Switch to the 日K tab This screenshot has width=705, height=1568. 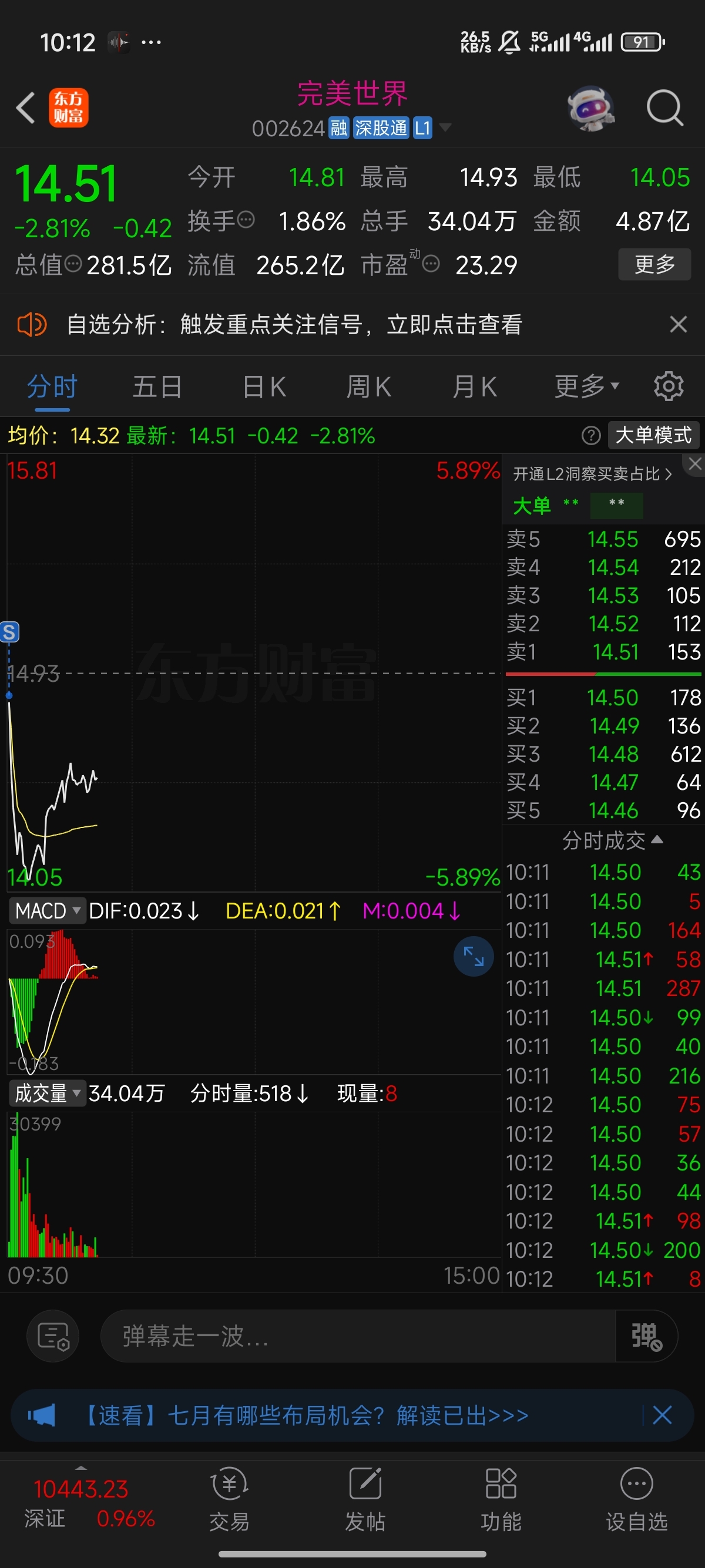point(264,387)
